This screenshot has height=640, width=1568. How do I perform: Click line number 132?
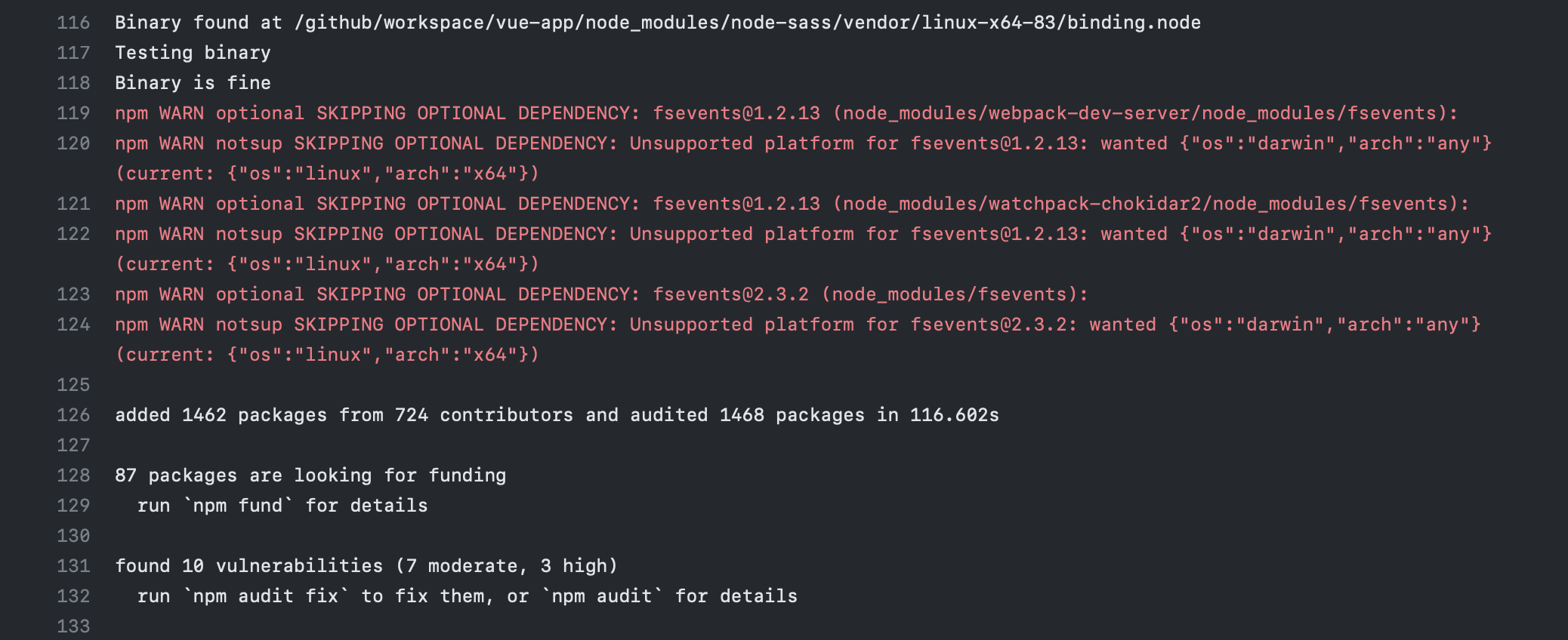point(73,596)
